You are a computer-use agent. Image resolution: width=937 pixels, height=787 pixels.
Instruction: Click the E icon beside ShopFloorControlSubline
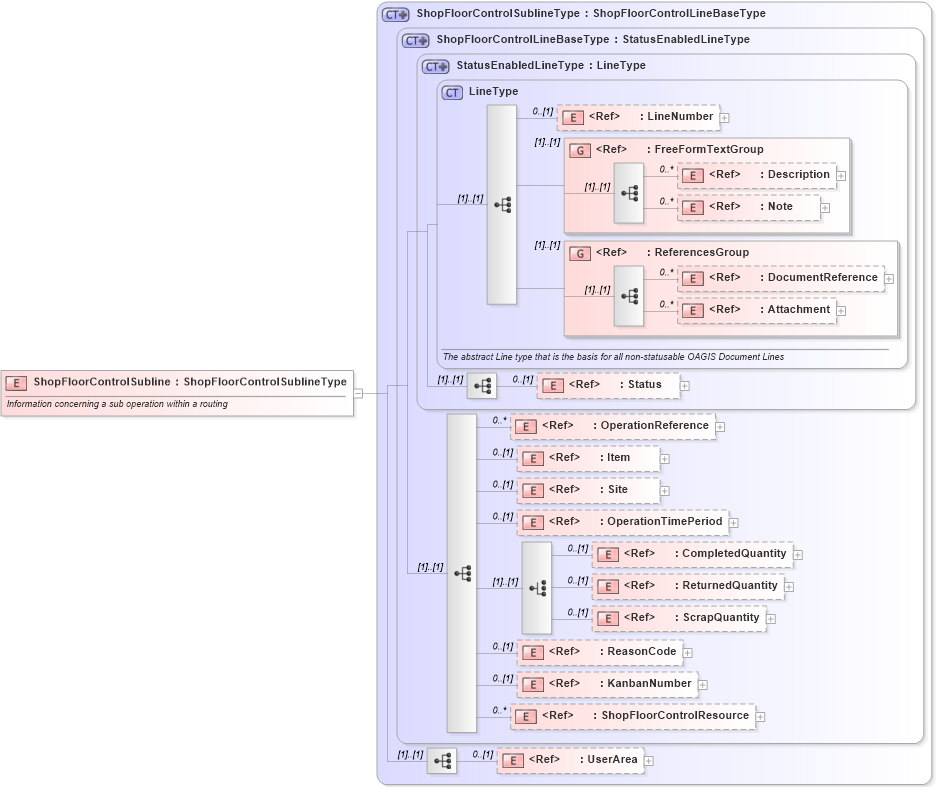pyautogui.click(x=15, y=382)
